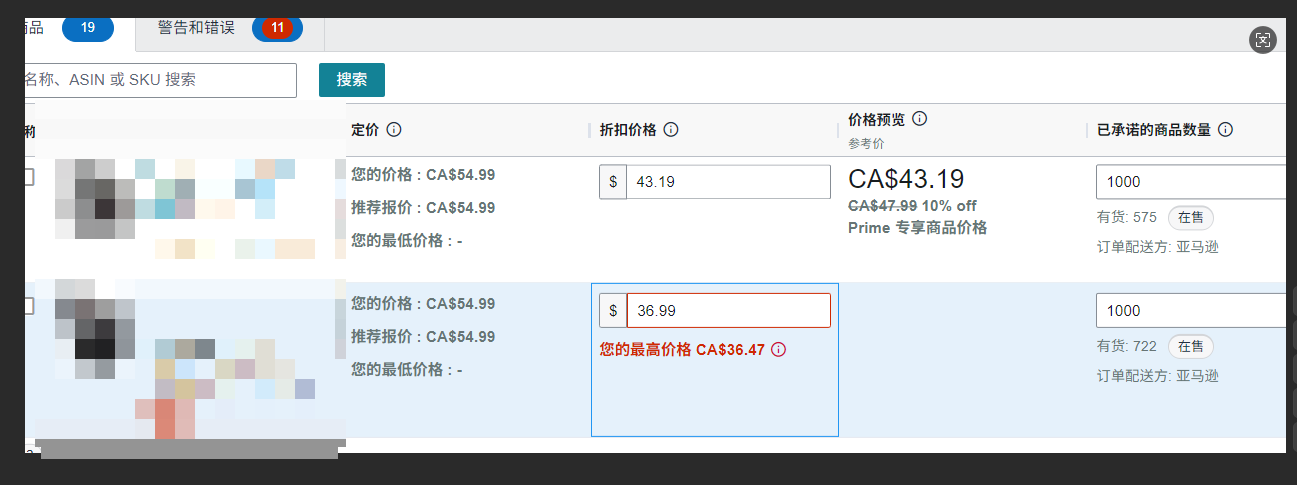The height and width of the screenshot is (485, 1297).
Task: Focus the 名称、ASIN 或 SKU search field
Action: [160, 80]
